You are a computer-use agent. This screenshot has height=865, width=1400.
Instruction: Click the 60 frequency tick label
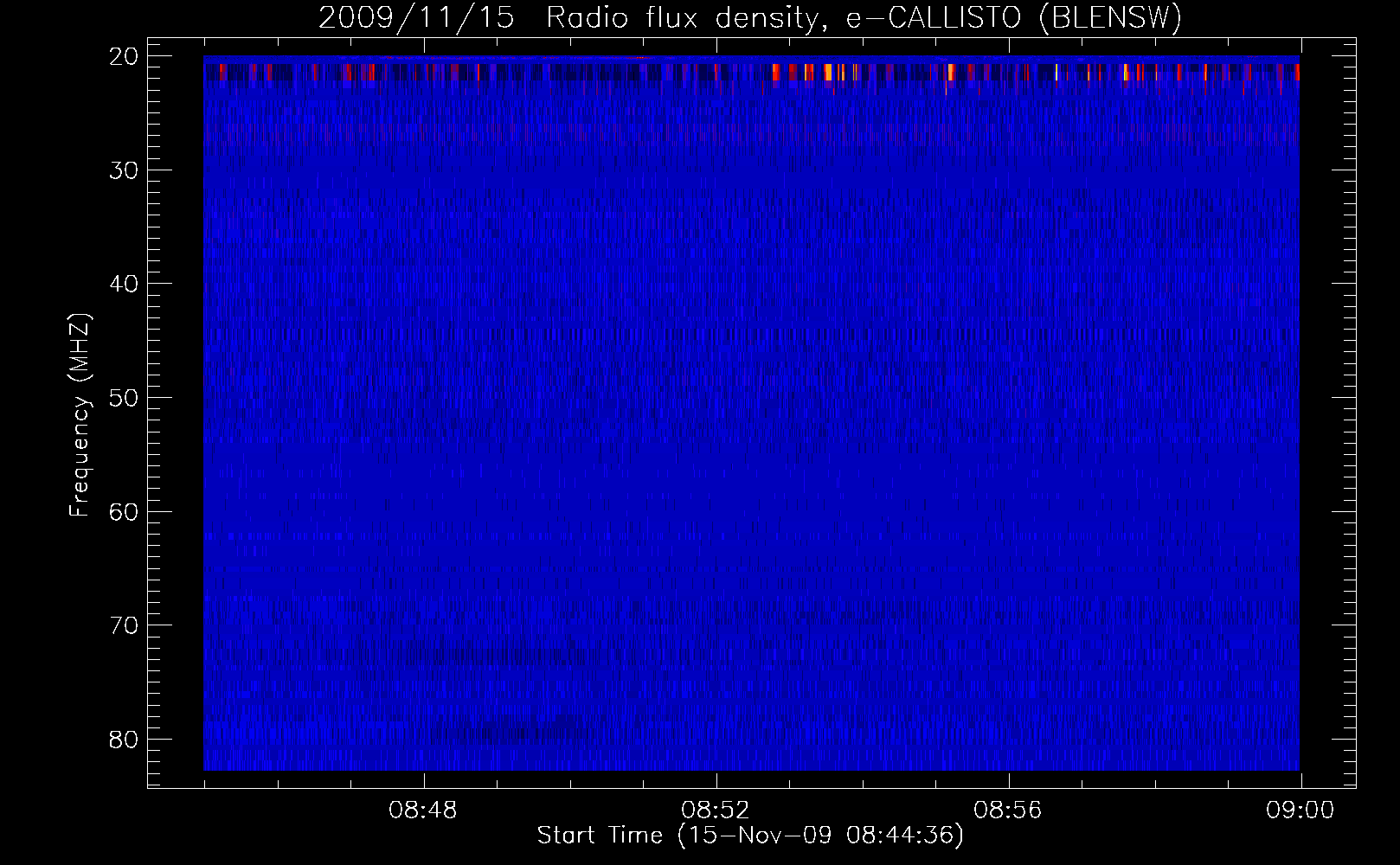coord(125,511)
